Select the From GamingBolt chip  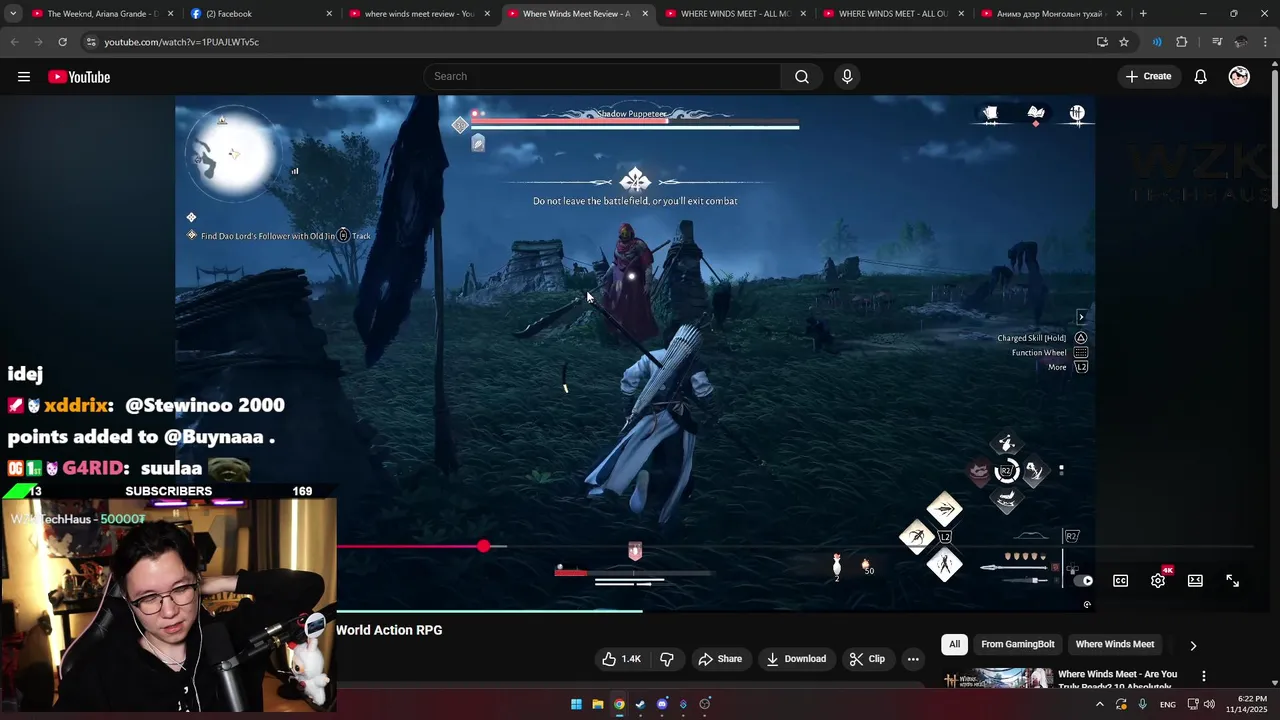click(x=1017, y=645)
